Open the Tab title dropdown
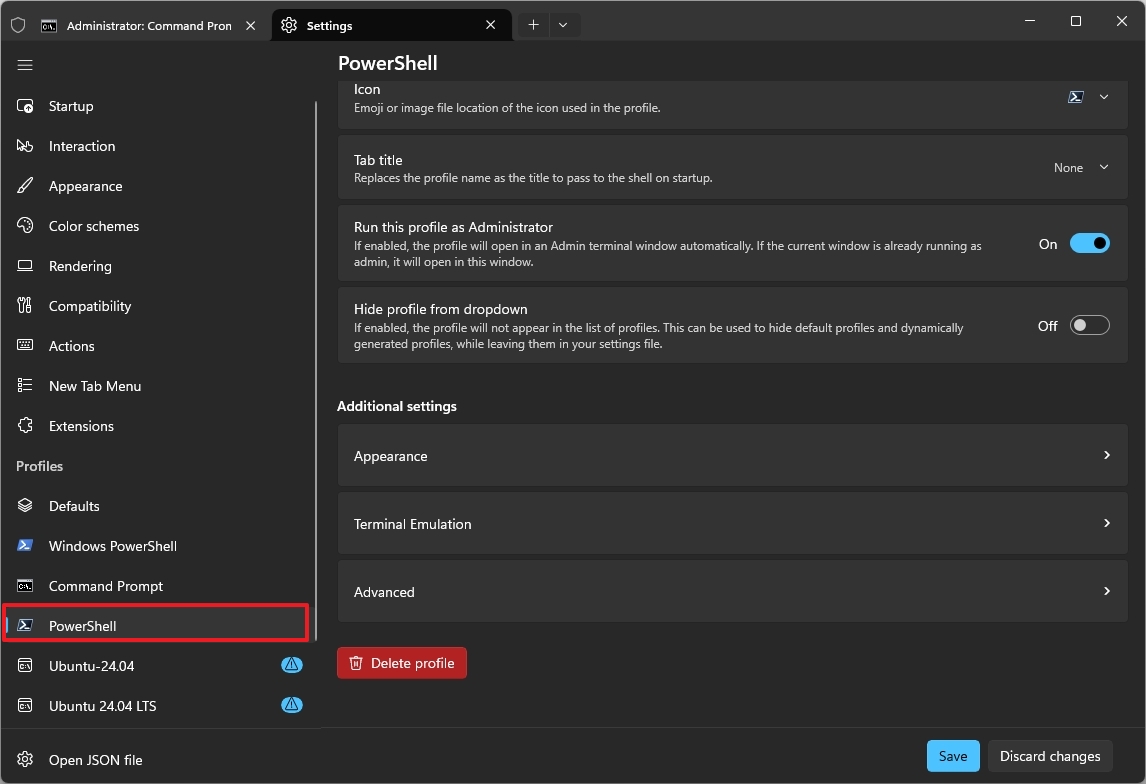This screenshot has height=784, width=1146. tap(1082, 168)
